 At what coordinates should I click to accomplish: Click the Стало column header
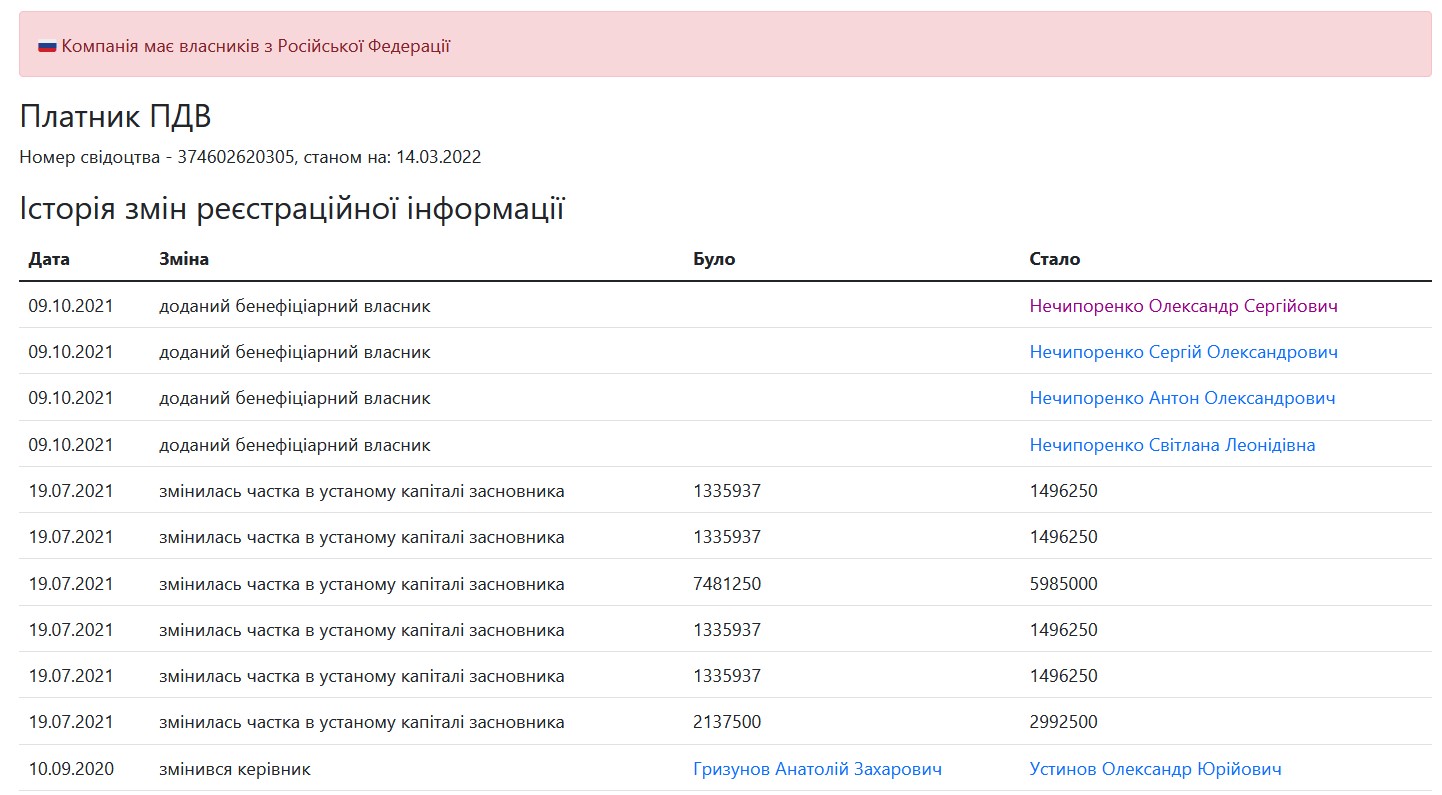1055,259
